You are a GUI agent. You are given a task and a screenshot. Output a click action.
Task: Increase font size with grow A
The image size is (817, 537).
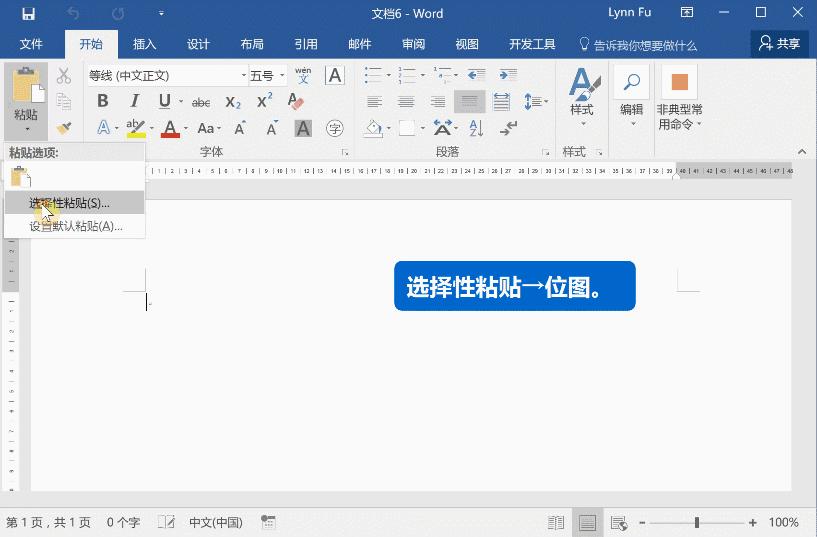point(240,128)
